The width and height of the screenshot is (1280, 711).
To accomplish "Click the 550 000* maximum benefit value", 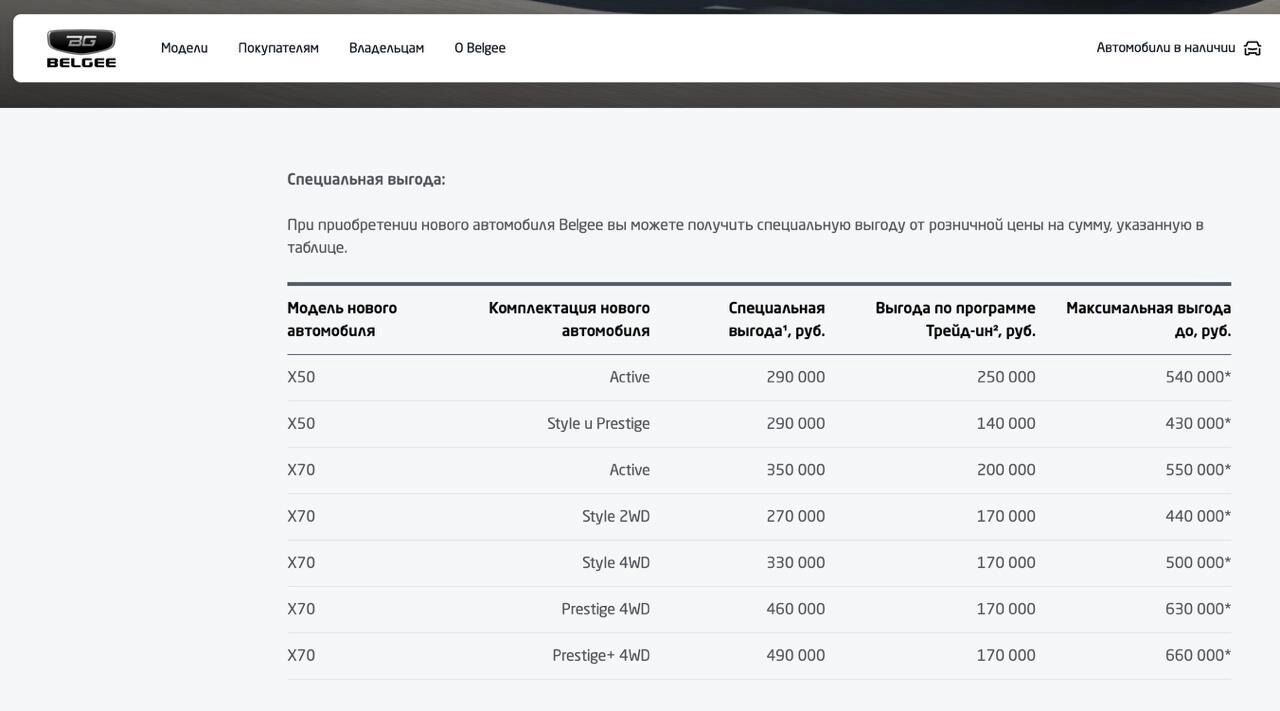I will (1198, 470).
